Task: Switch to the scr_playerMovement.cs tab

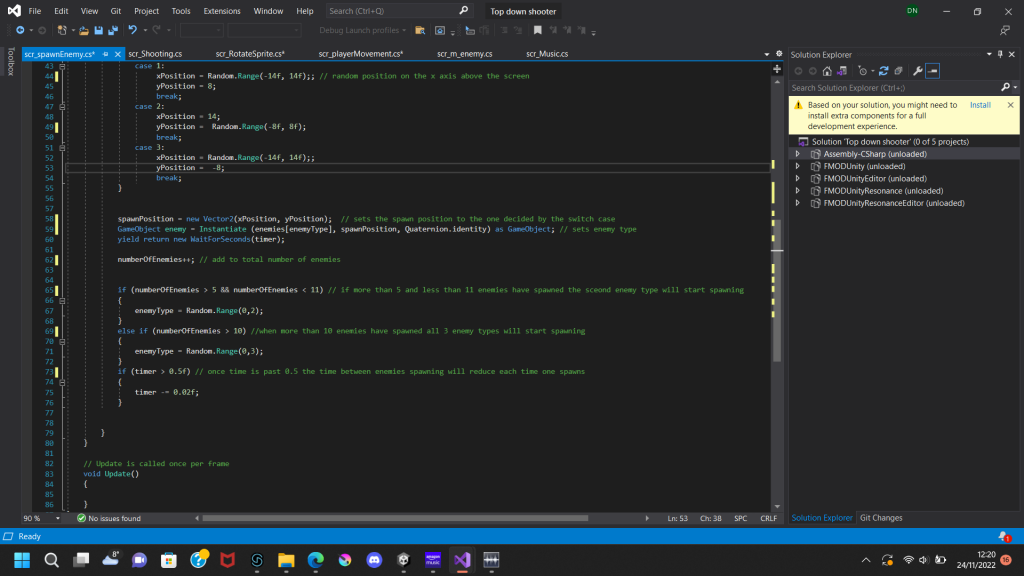Action: (x=360, y=53)
